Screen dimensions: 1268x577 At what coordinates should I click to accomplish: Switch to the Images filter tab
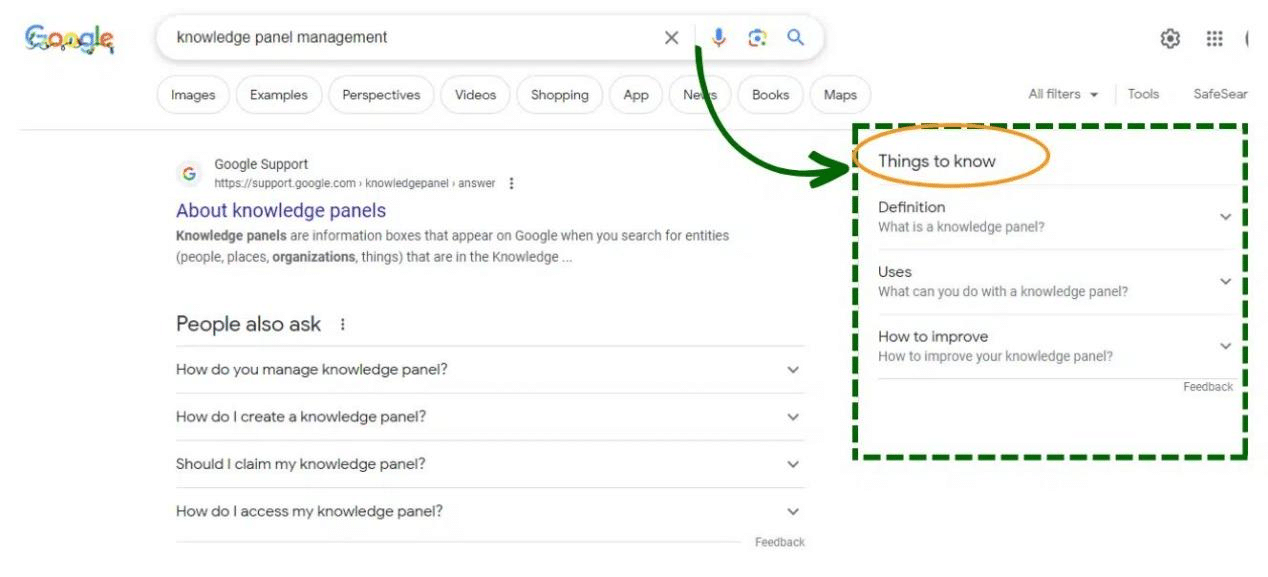coord(193,95)
